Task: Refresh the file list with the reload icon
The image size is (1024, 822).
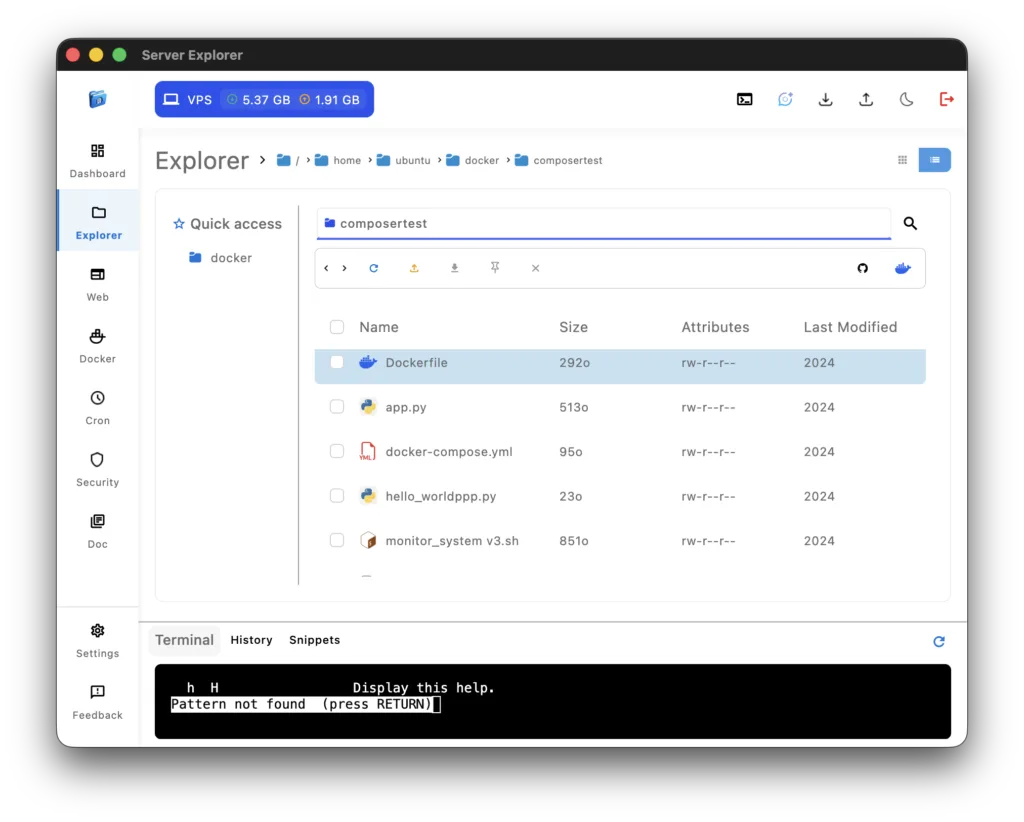Action: [374, 268]
